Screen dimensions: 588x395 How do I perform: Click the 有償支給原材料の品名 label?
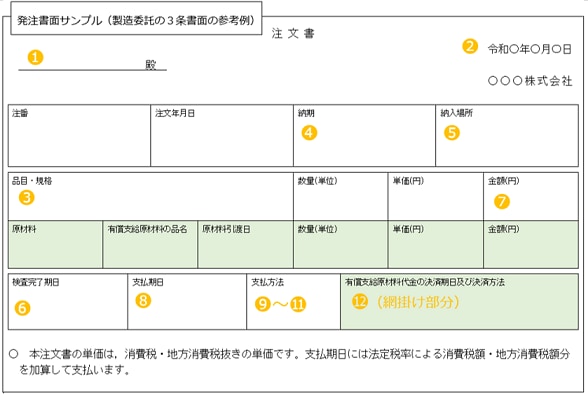point(147,229)
